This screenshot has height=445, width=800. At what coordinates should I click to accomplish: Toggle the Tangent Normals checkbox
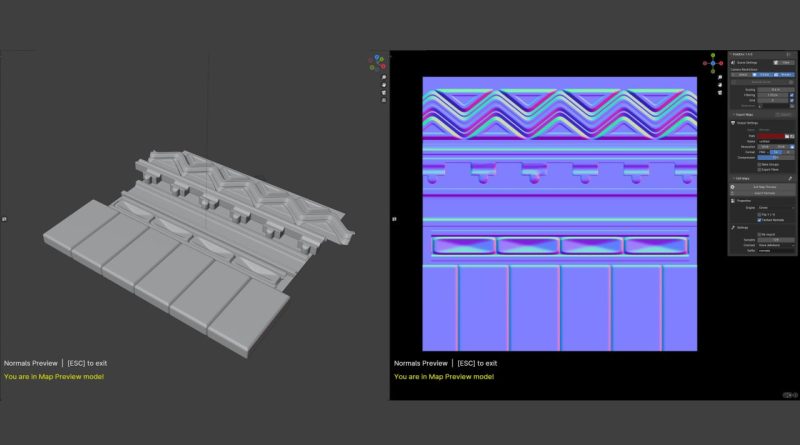[x=759, y=220]
